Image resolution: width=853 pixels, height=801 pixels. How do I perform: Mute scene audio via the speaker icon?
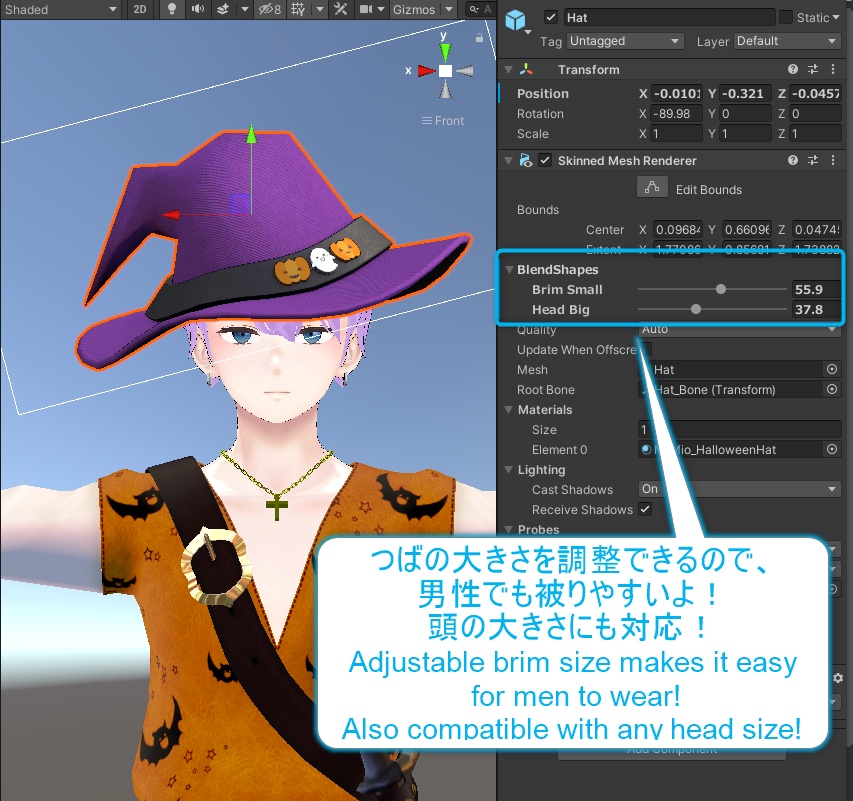tap(197, 11)
